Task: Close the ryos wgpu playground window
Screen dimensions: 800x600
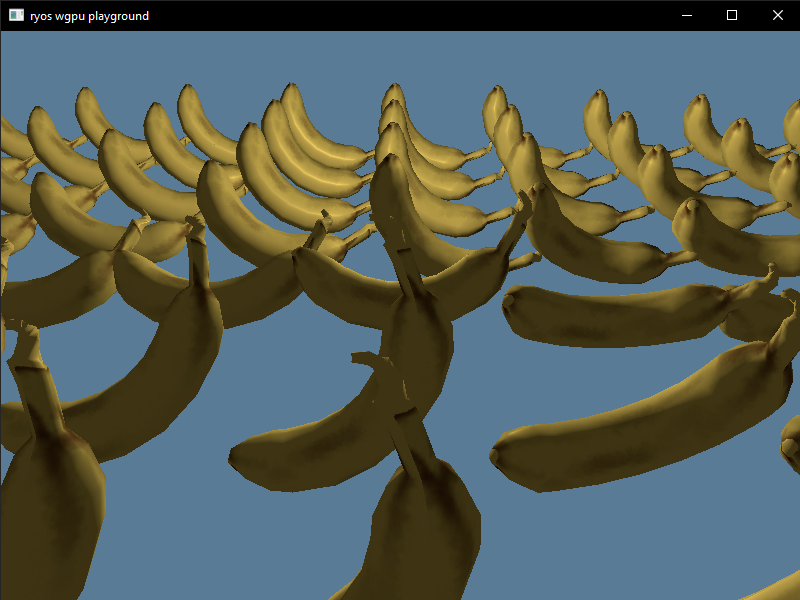Action: pos(778,15)
